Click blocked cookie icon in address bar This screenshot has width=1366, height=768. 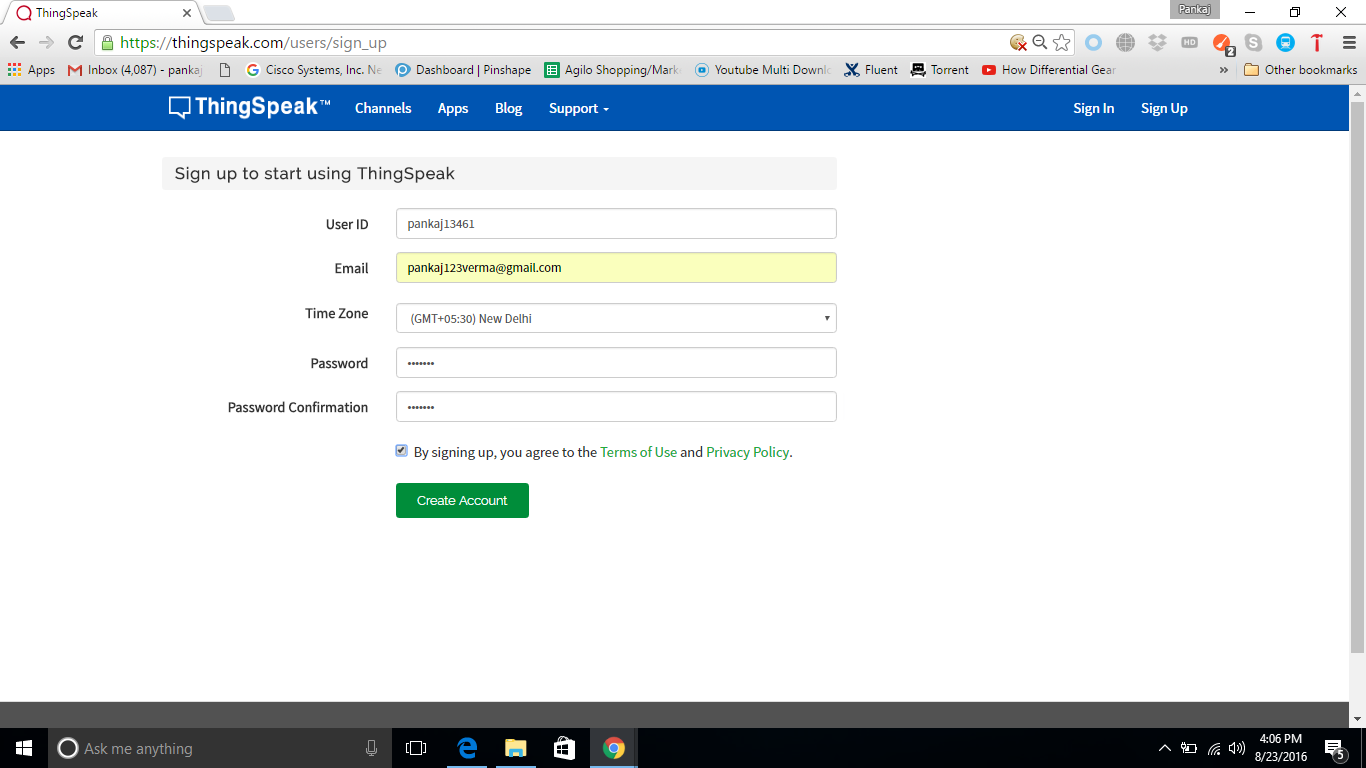pos(1018,42)
